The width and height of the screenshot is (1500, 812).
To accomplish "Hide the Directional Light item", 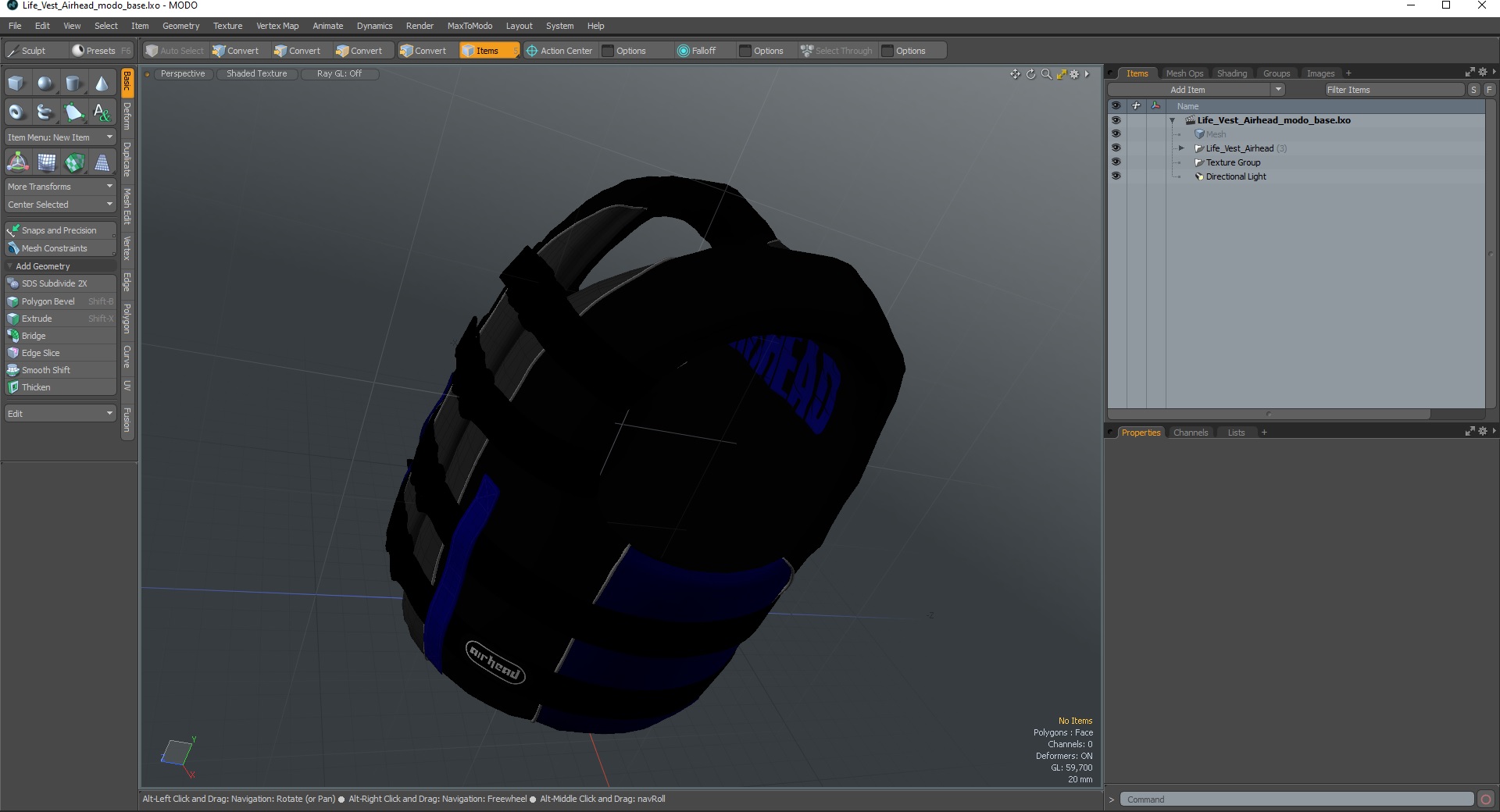I will (1116, 176).
